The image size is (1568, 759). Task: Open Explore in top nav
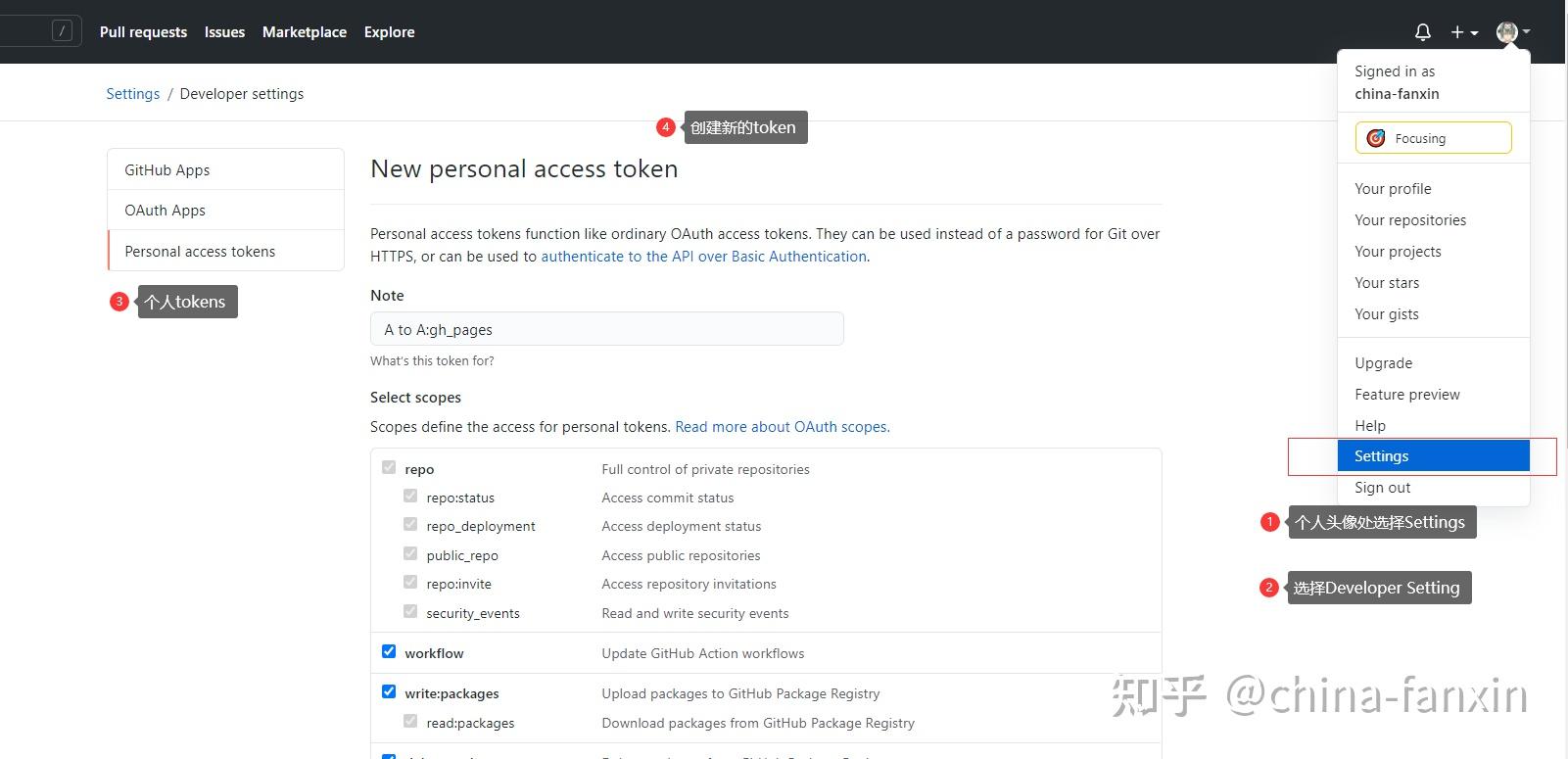click(x=389, y=32)
